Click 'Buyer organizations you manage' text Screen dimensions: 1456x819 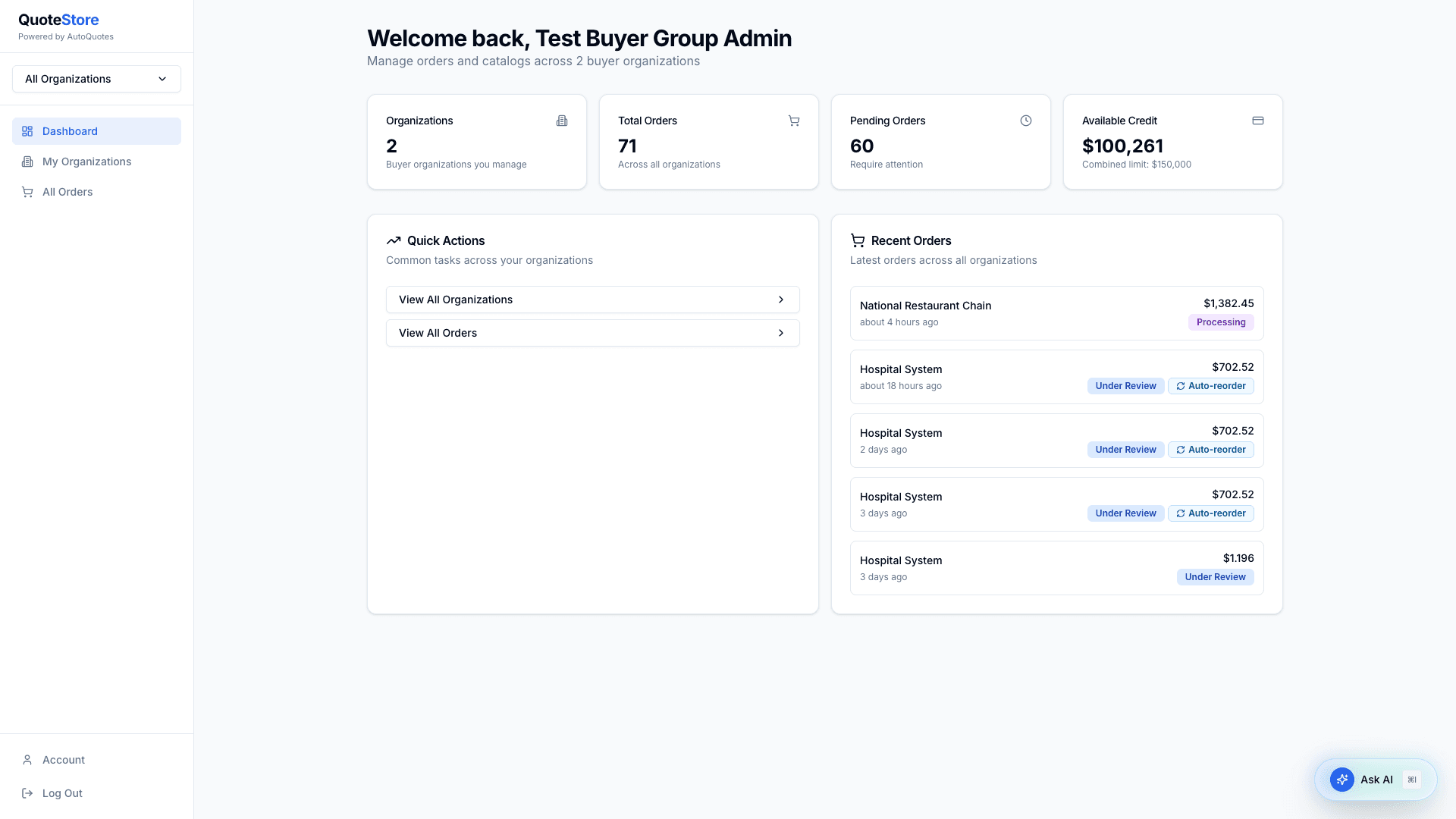coord(456,165)
